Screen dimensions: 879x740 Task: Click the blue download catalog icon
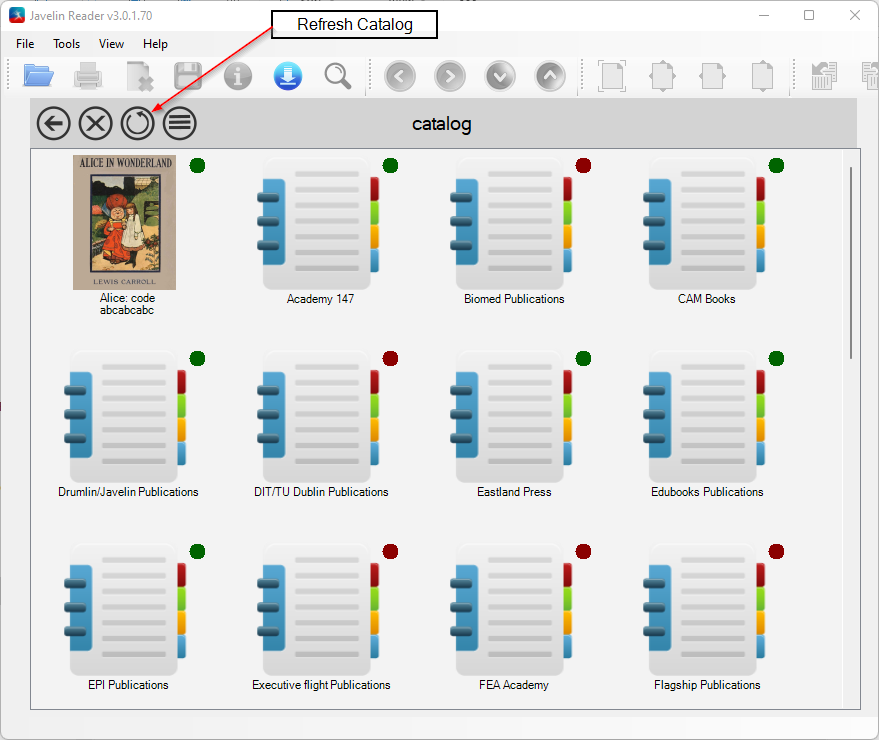(288, 76)
